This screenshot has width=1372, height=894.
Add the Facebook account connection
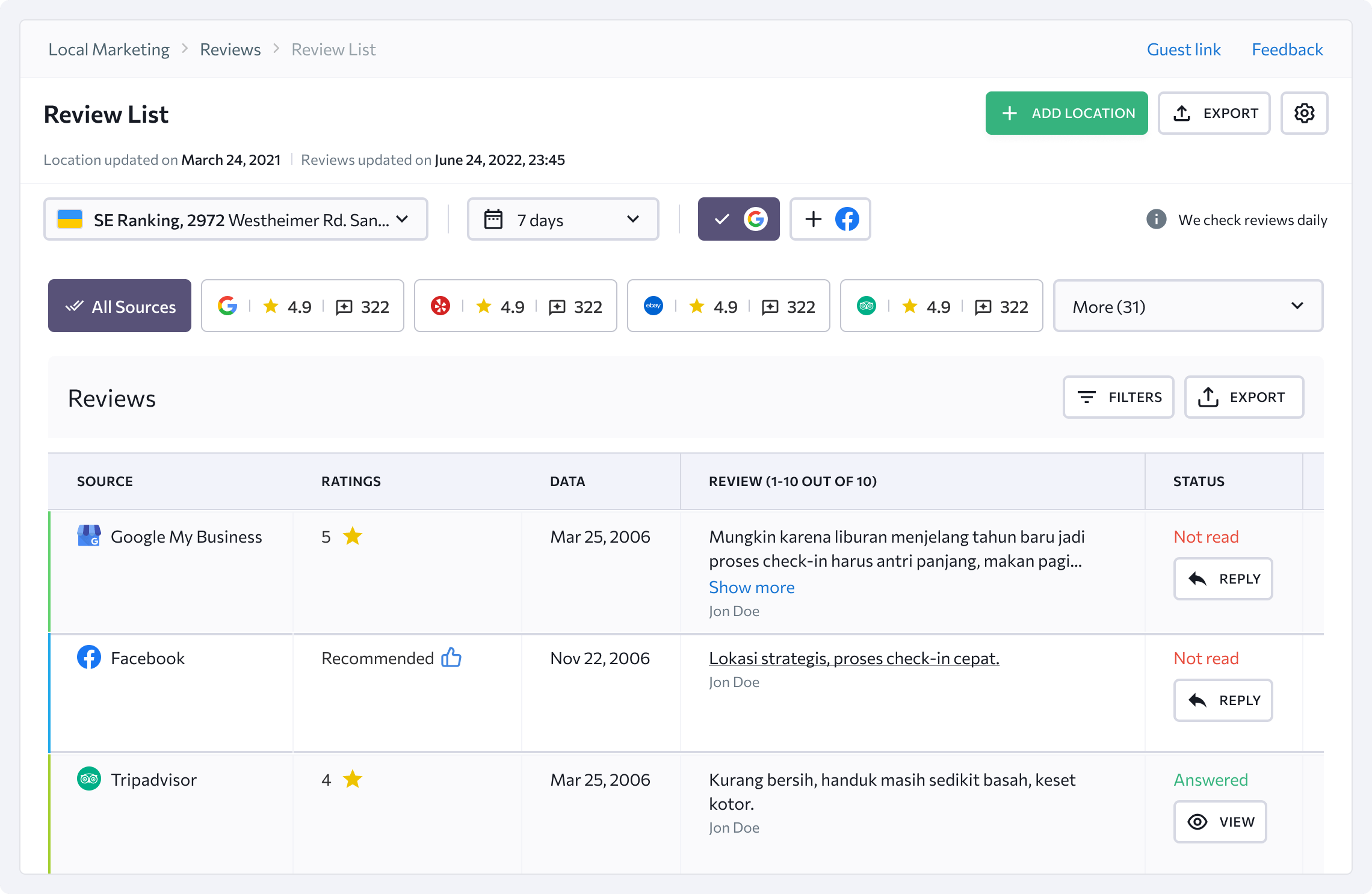[x=830, y=219]
